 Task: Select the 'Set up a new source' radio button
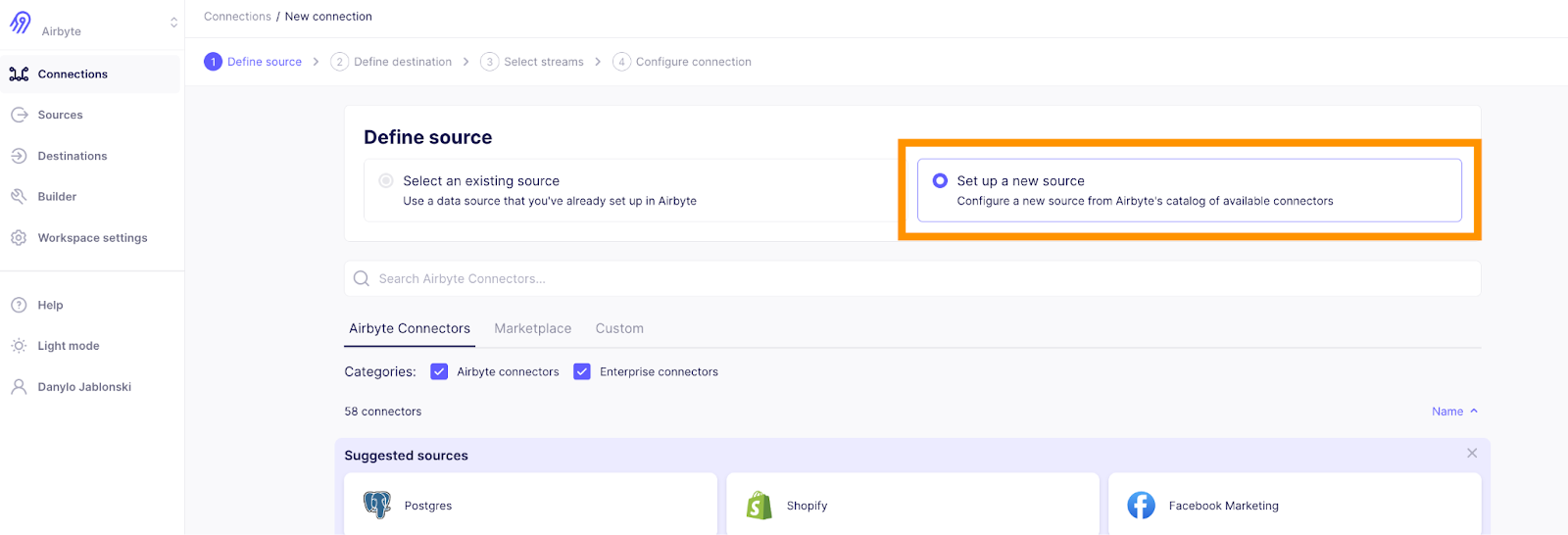pos(940,181)
